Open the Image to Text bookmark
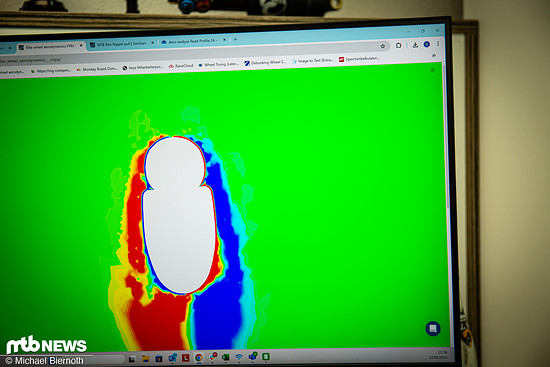This screenshot has width=550, height=367. pyautogui.click(x=313, y=61)
